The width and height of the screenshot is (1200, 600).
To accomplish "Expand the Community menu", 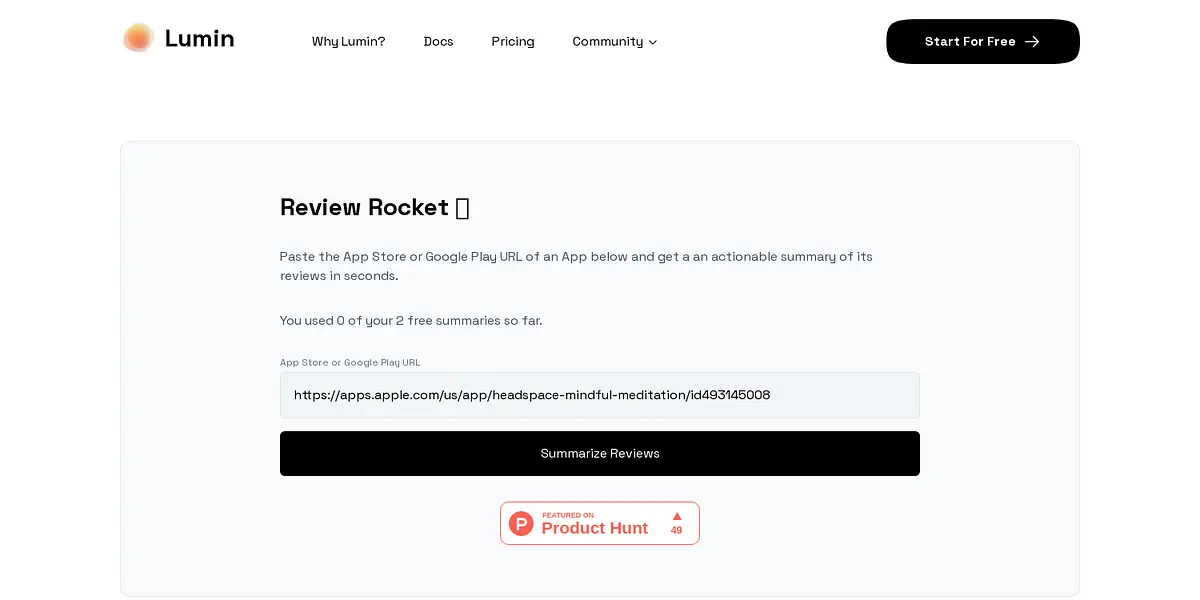I will click(x=607, y=42).
